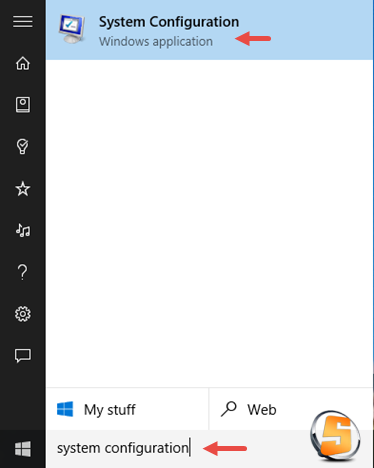Open the music notes icon
Viewport: 374px width, 468px height.
[x=23, y=230]
